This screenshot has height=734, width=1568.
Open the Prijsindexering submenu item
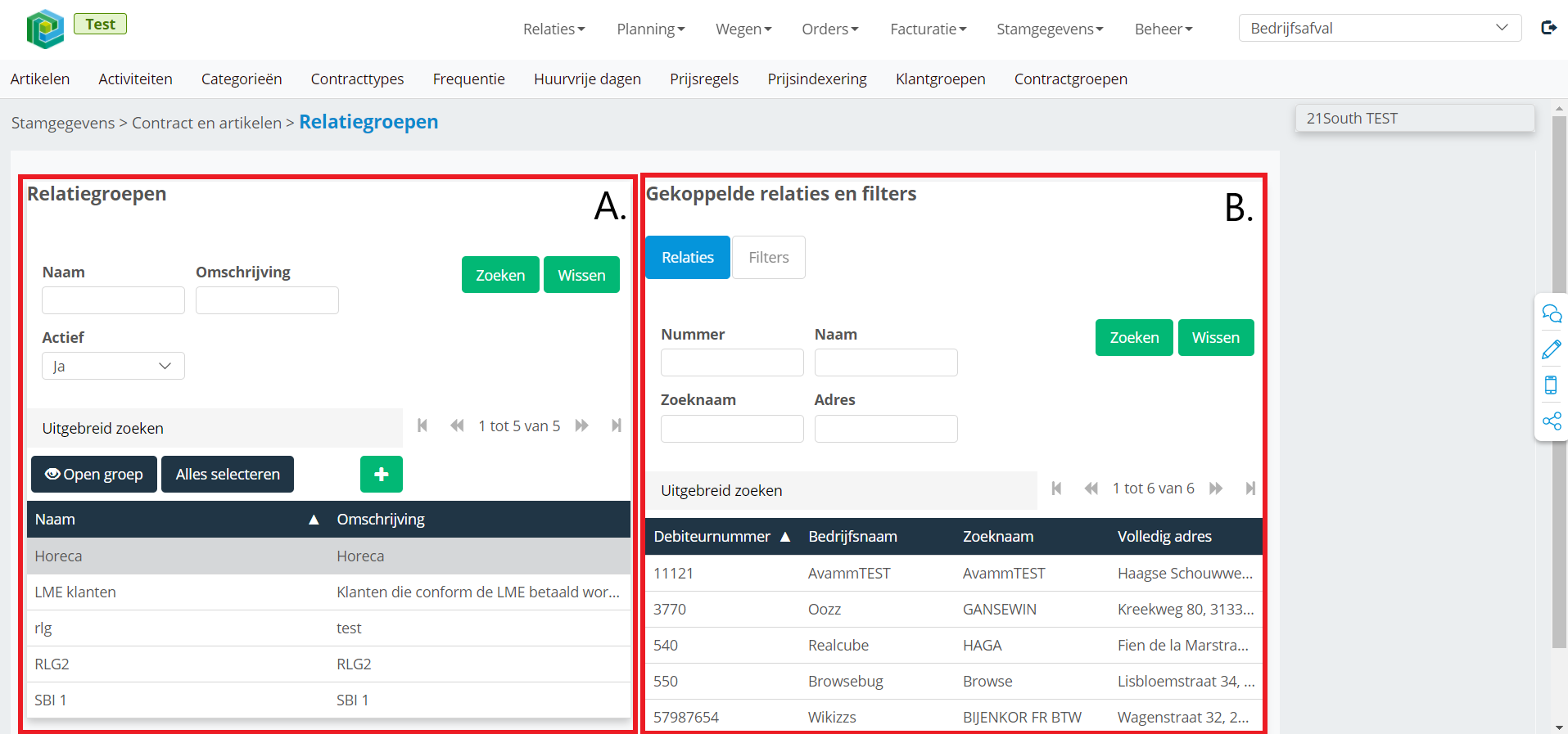817,79
